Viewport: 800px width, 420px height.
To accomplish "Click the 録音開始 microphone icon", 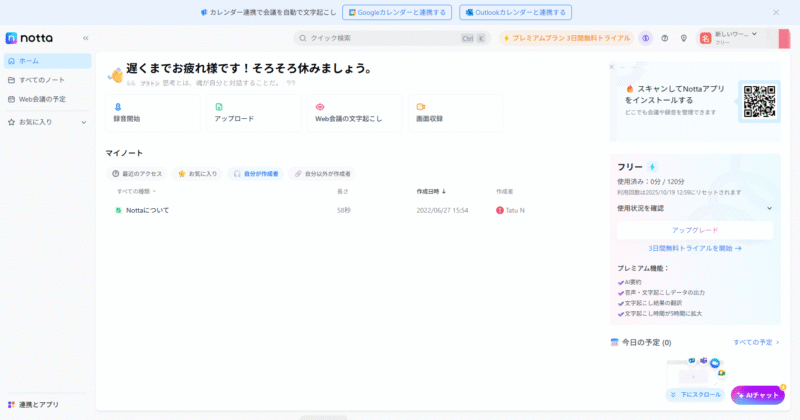I will click(118, 106).
